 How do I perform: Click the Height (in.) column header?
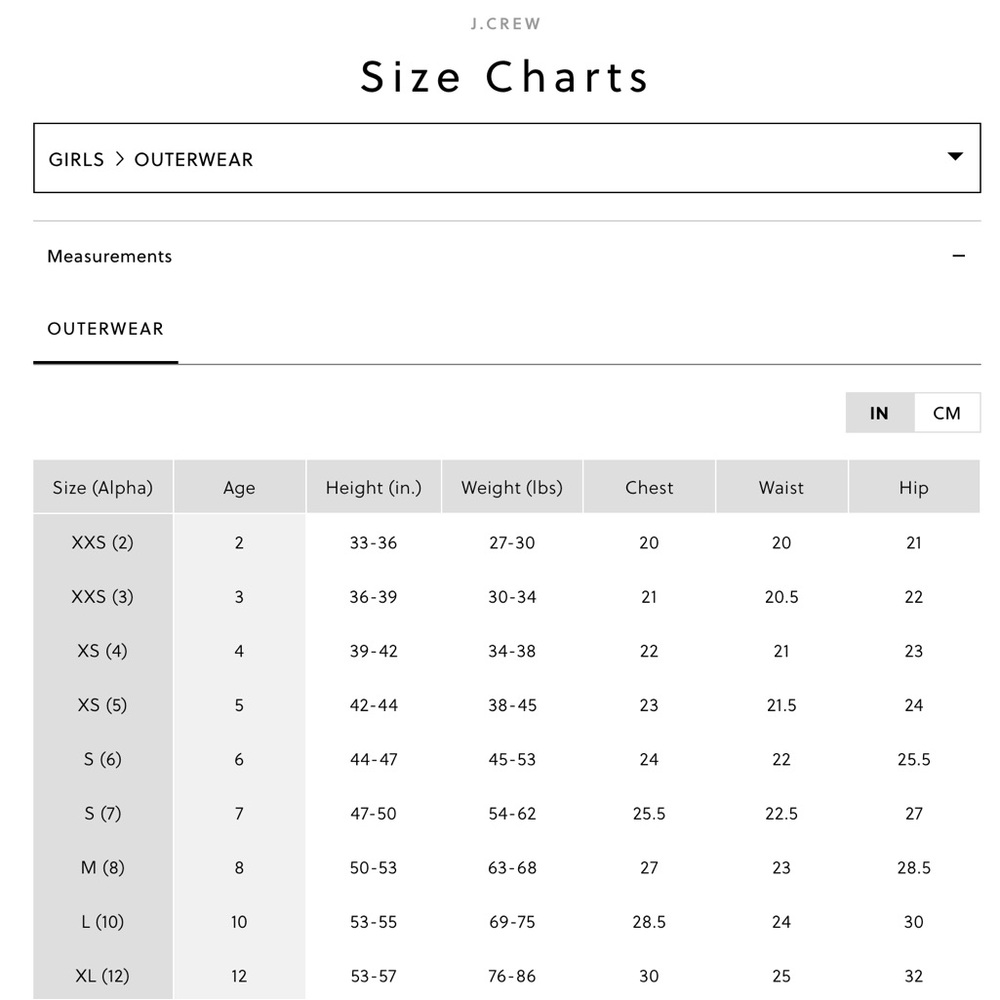pyautogui.click(x=374, y=487)
